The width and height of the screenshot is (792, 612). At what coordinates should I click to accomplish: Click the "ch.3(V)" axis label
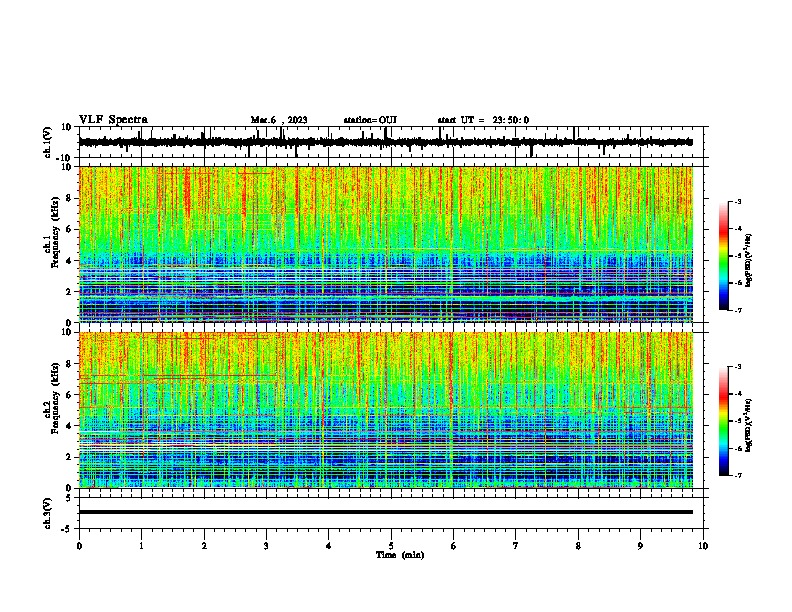(x=48, y=514)
